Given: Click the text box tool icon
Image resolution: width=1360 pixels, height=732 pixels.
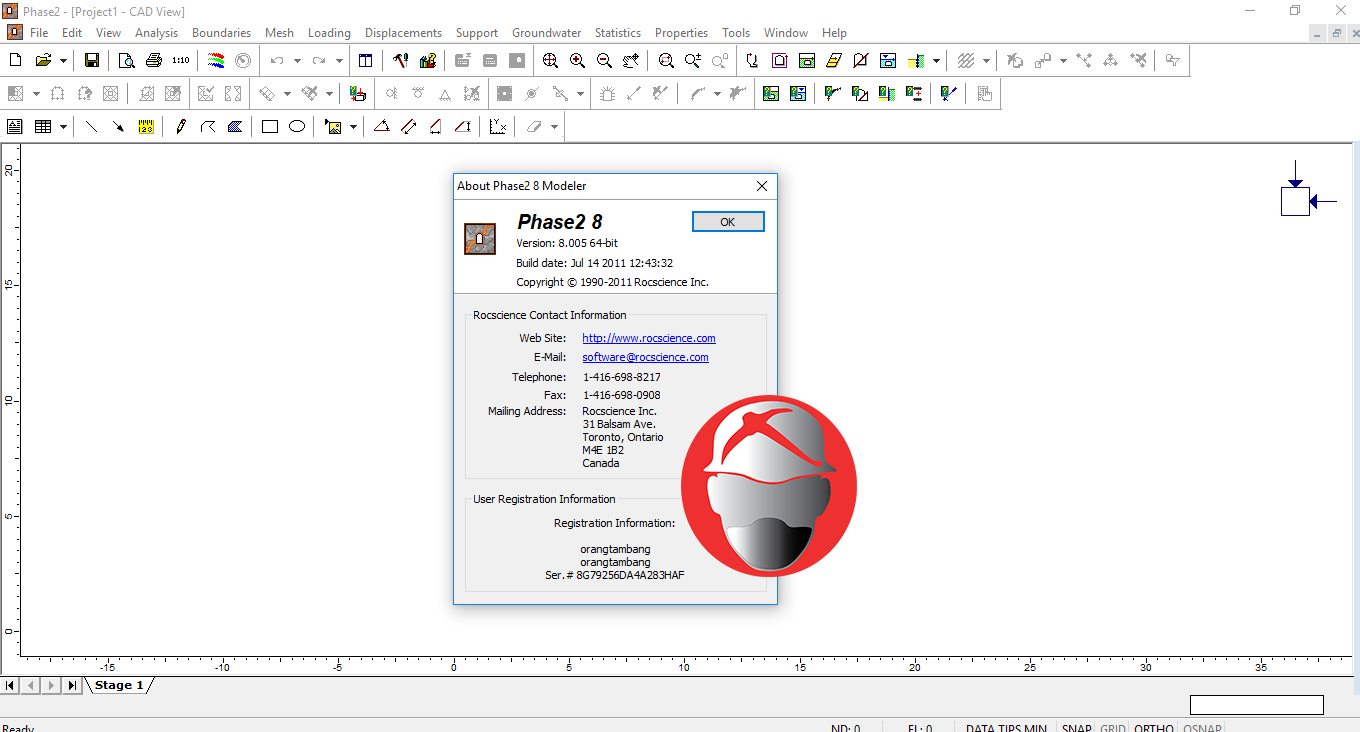Looking at the screenshot, I should (15, 127).
